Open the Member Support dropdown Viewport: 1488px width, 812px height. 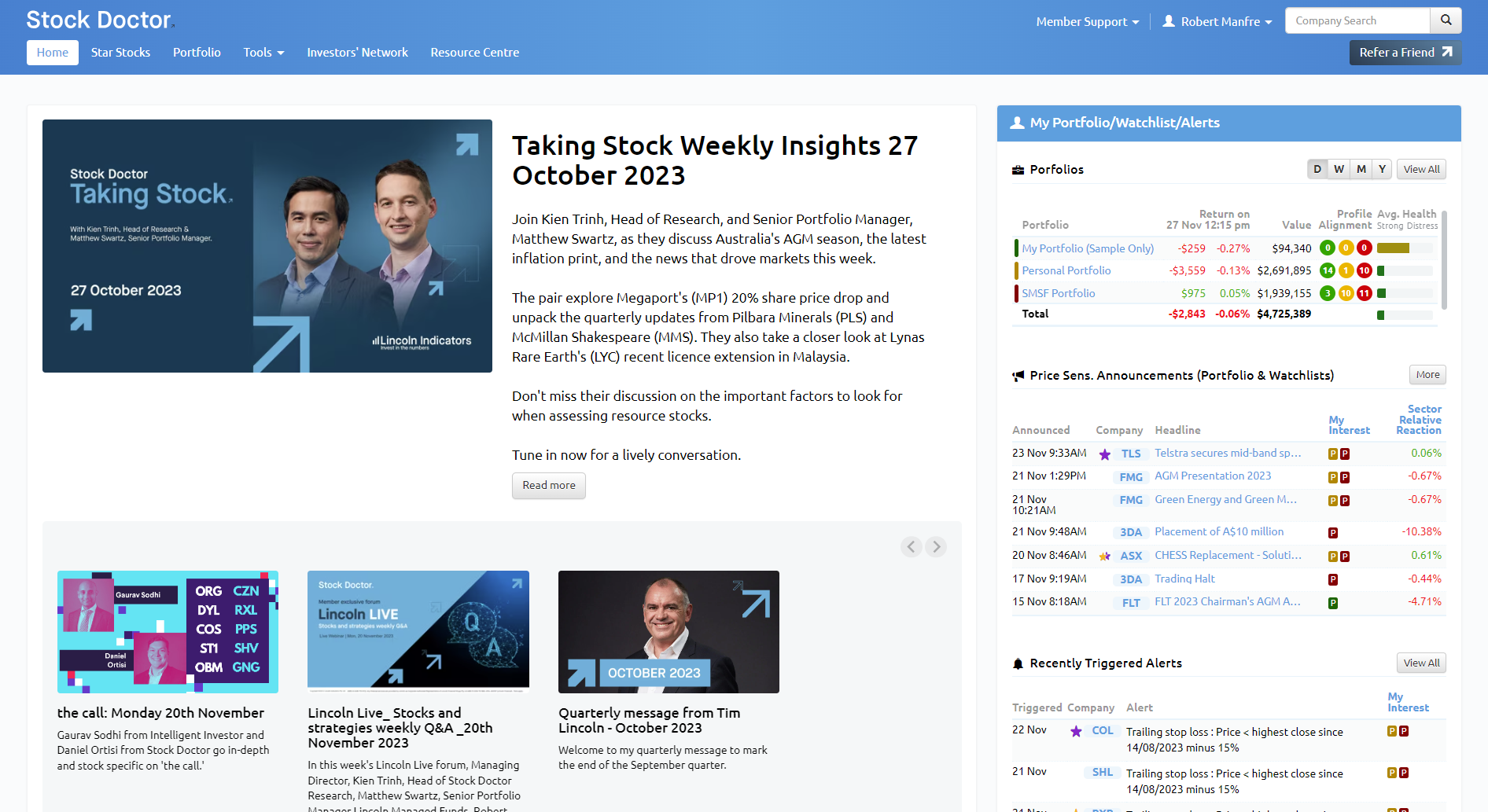pyautogui.click(x=1088, y=21)
